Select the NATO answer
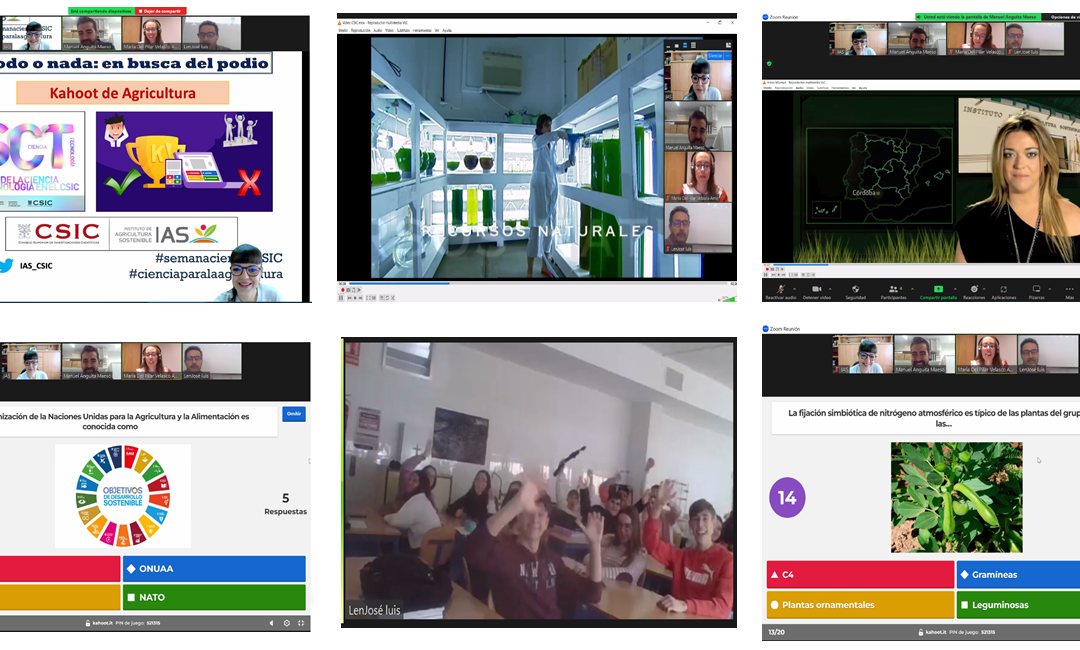This screenshot has height=650, width=1080. pyautogui.click(x=214, y=598)
